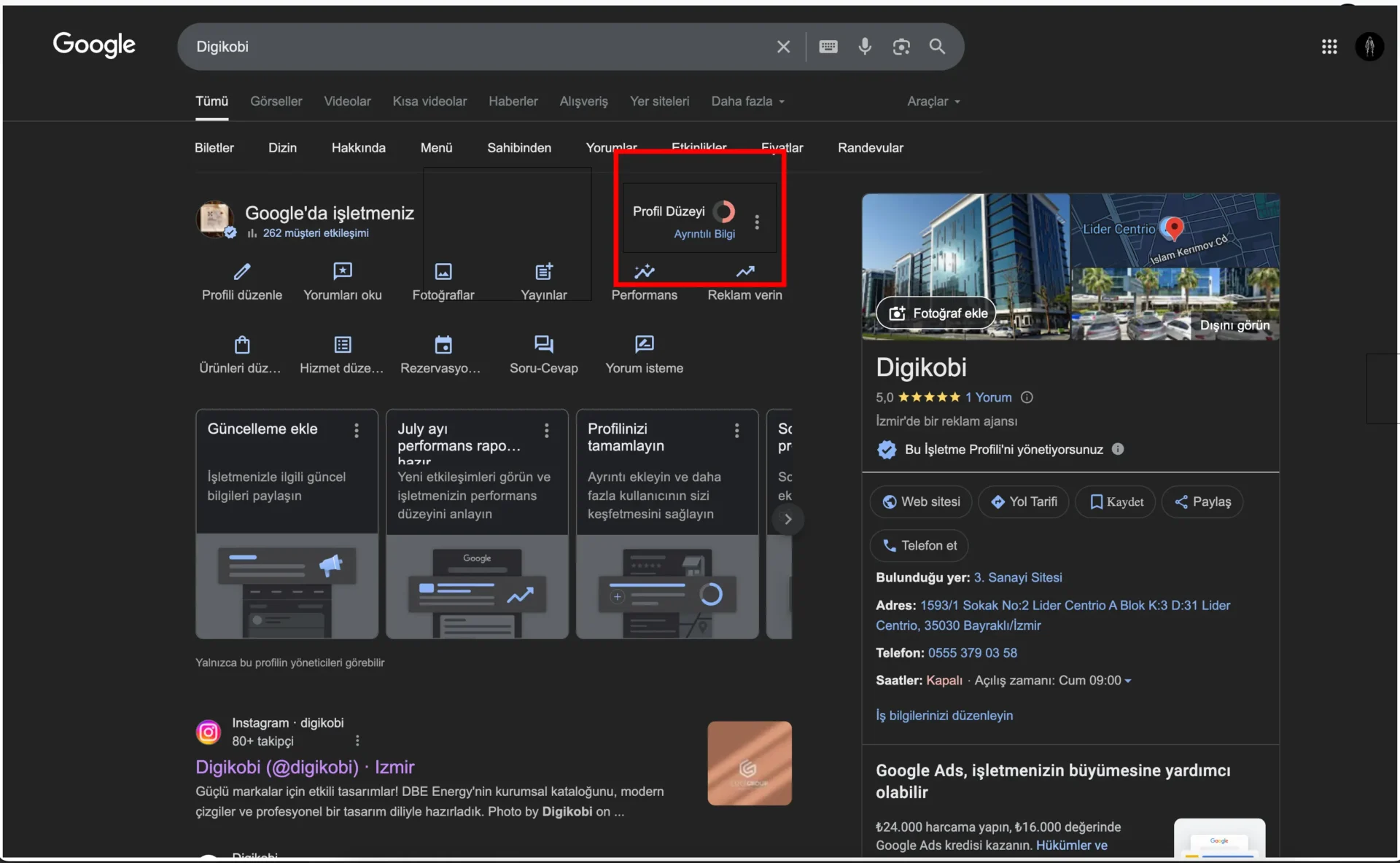Expand the opening hours dropdown arrow
Screen dimensions: 1400x863
tap(1128, 681)
